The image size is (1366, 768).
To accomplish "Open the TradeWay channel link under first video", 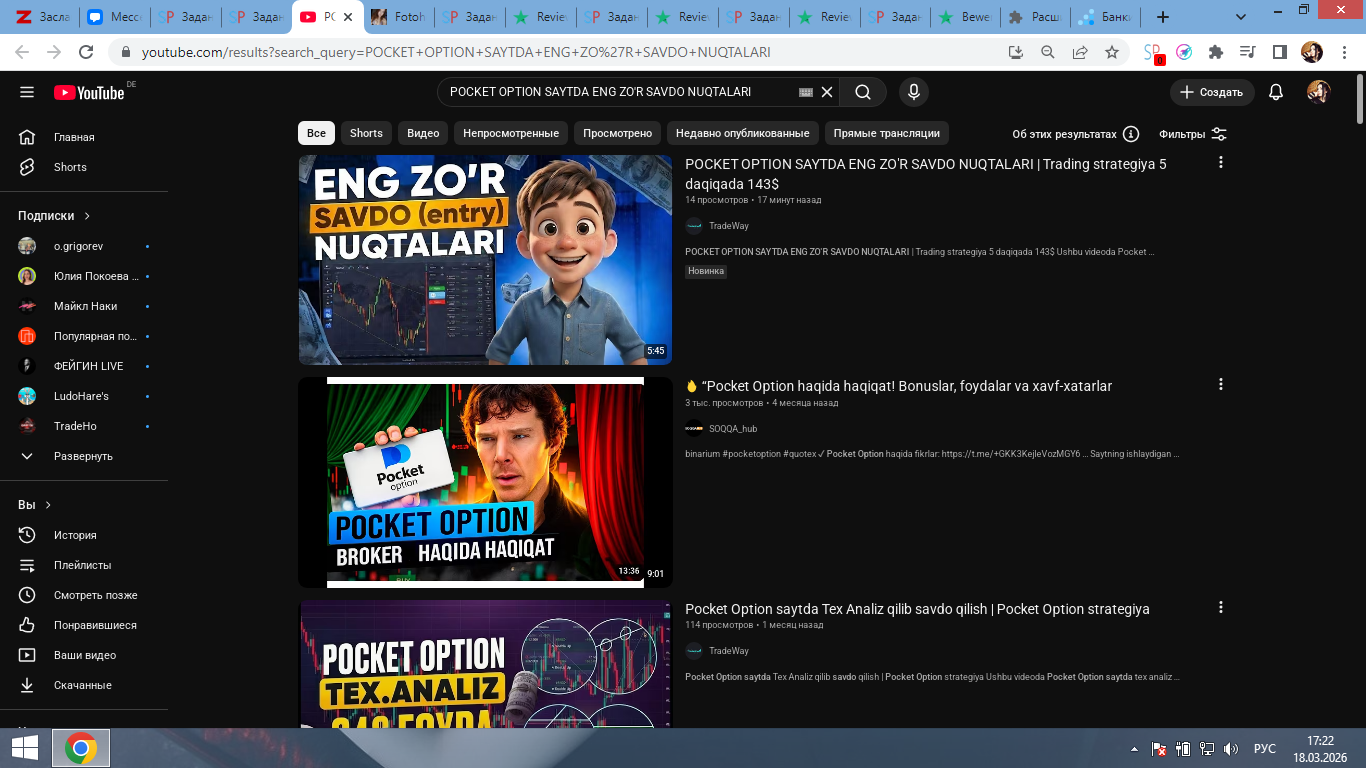I will tap(728, 226).
